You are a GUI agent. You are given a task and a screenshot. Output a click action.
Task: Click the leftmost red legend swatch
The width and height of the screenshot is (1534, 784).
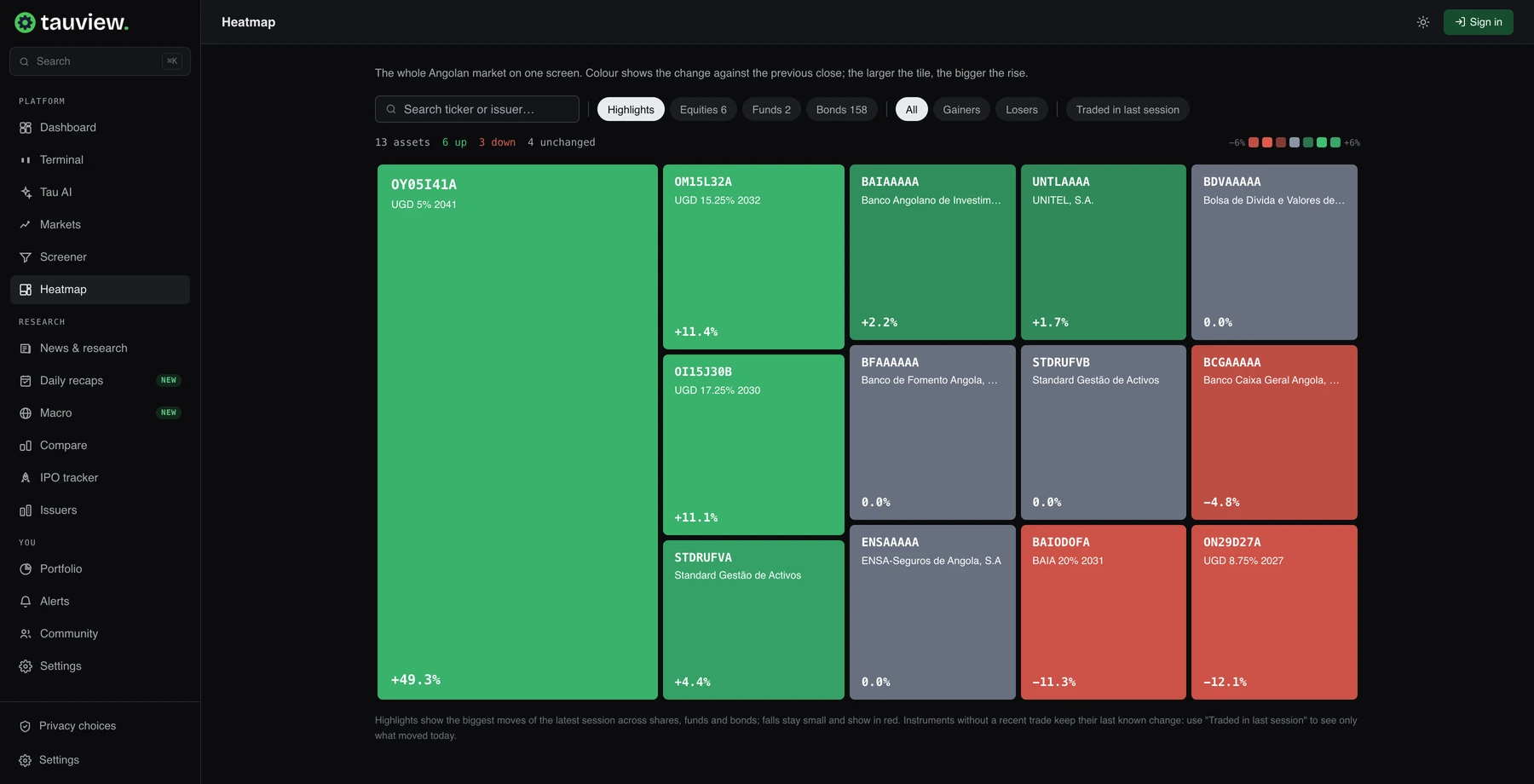(x=1254, y=142)
